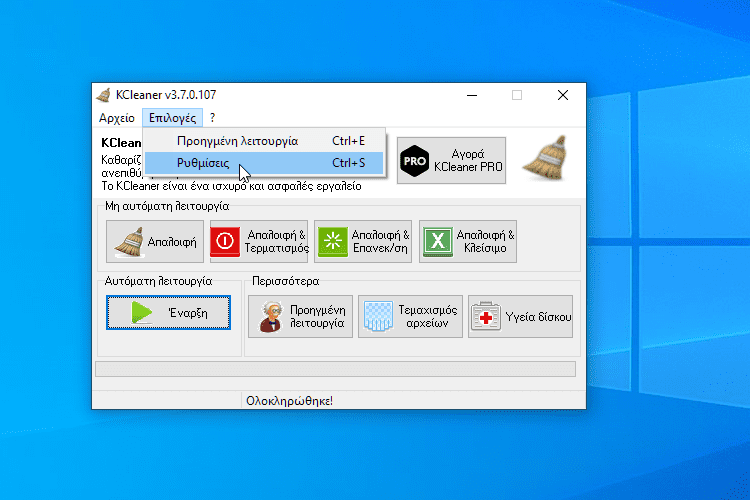Screen dimensions: 750x500
Task: Click the Ctrl+E shortcut label
Action: point(348,141)
